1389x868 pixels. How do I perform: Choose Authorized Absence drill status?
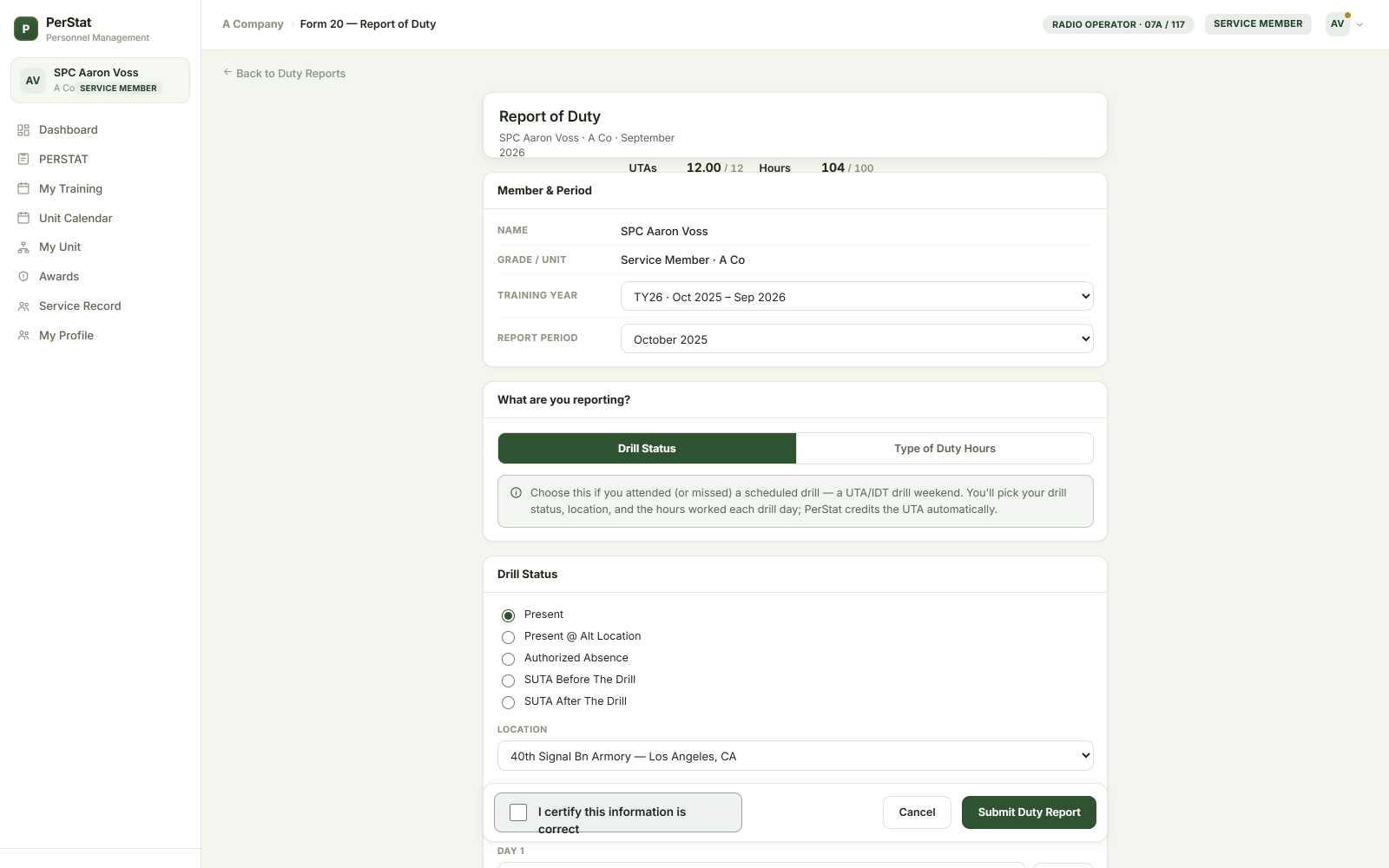(508, 659)
